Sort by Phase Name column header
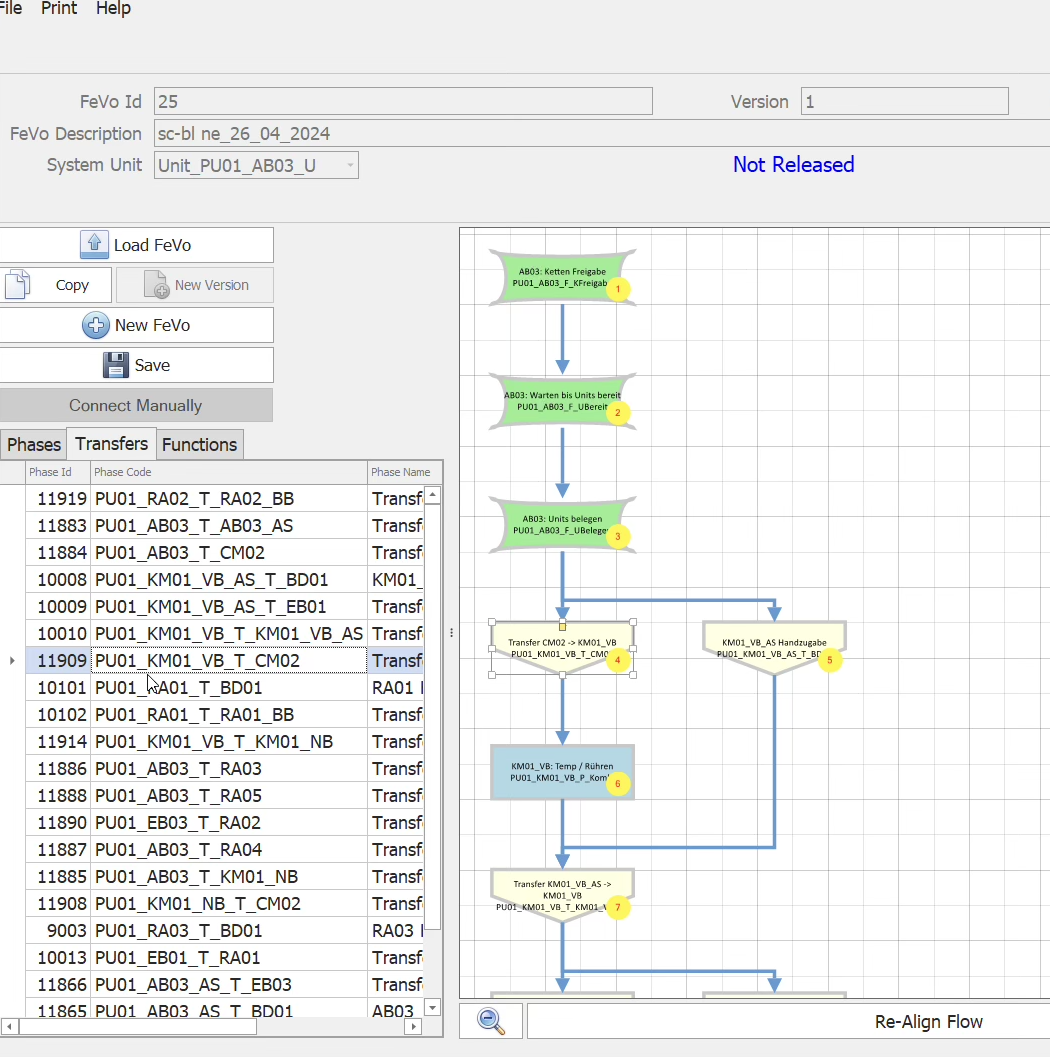 [x=404, y=472]
